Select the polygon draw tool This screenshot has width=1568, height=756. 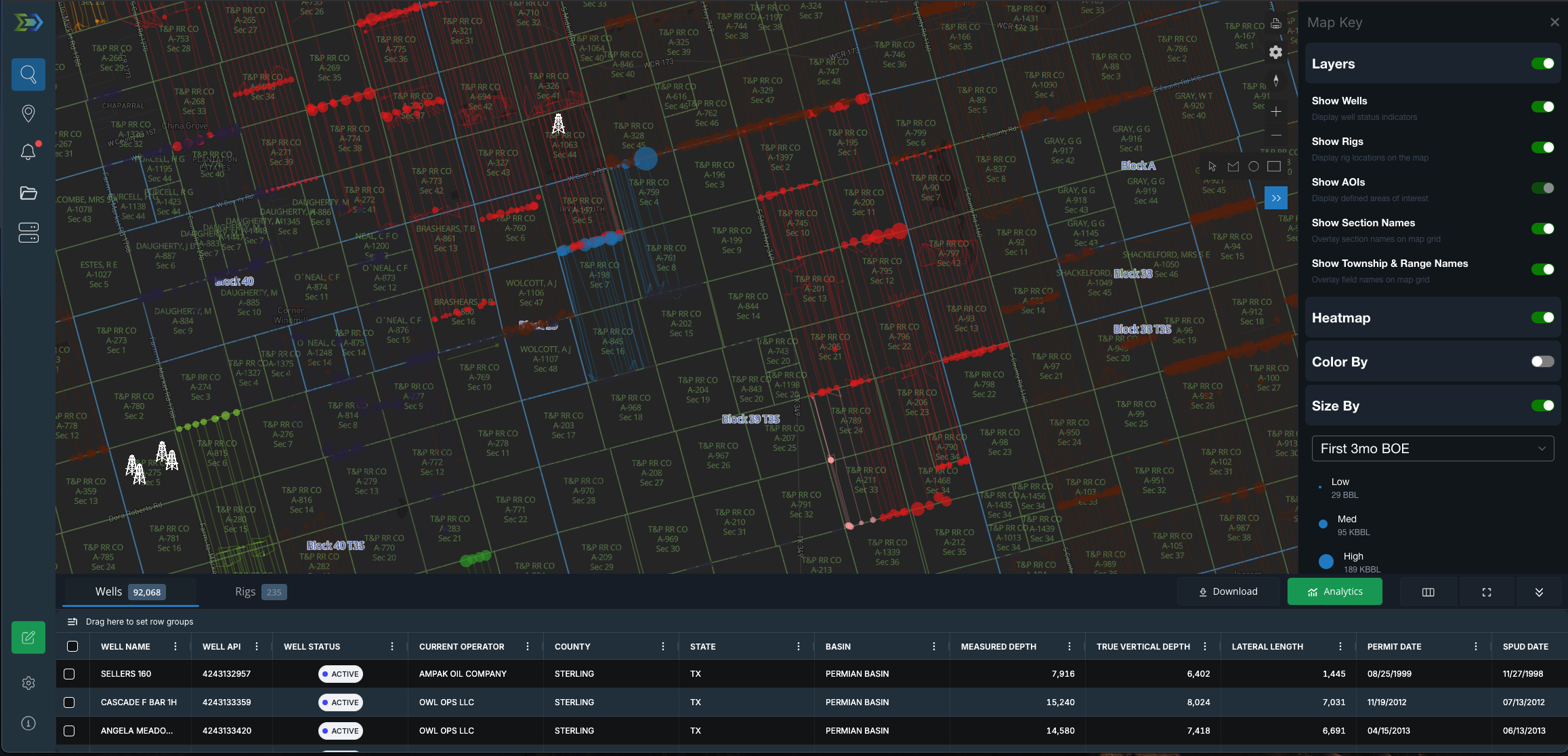click(x=1233, y=167)
